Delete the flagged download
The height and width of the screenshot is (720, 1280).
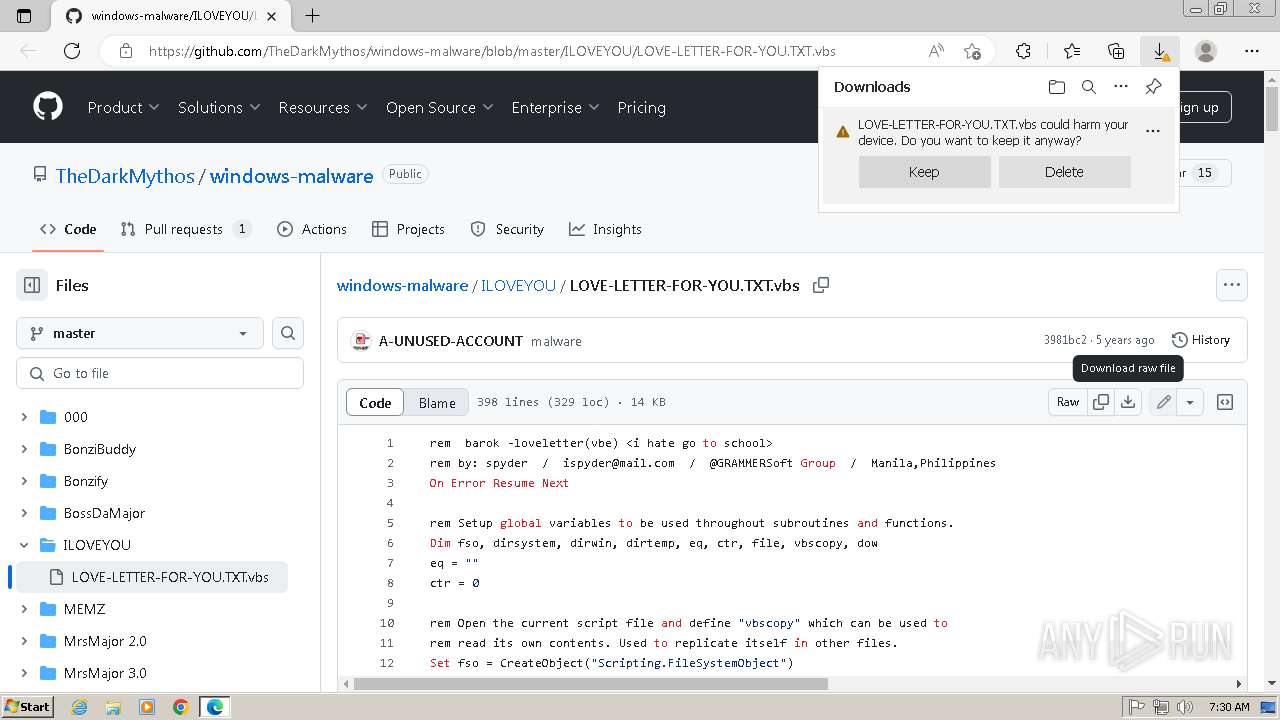pyautogui.click(x=1064, y=172)
